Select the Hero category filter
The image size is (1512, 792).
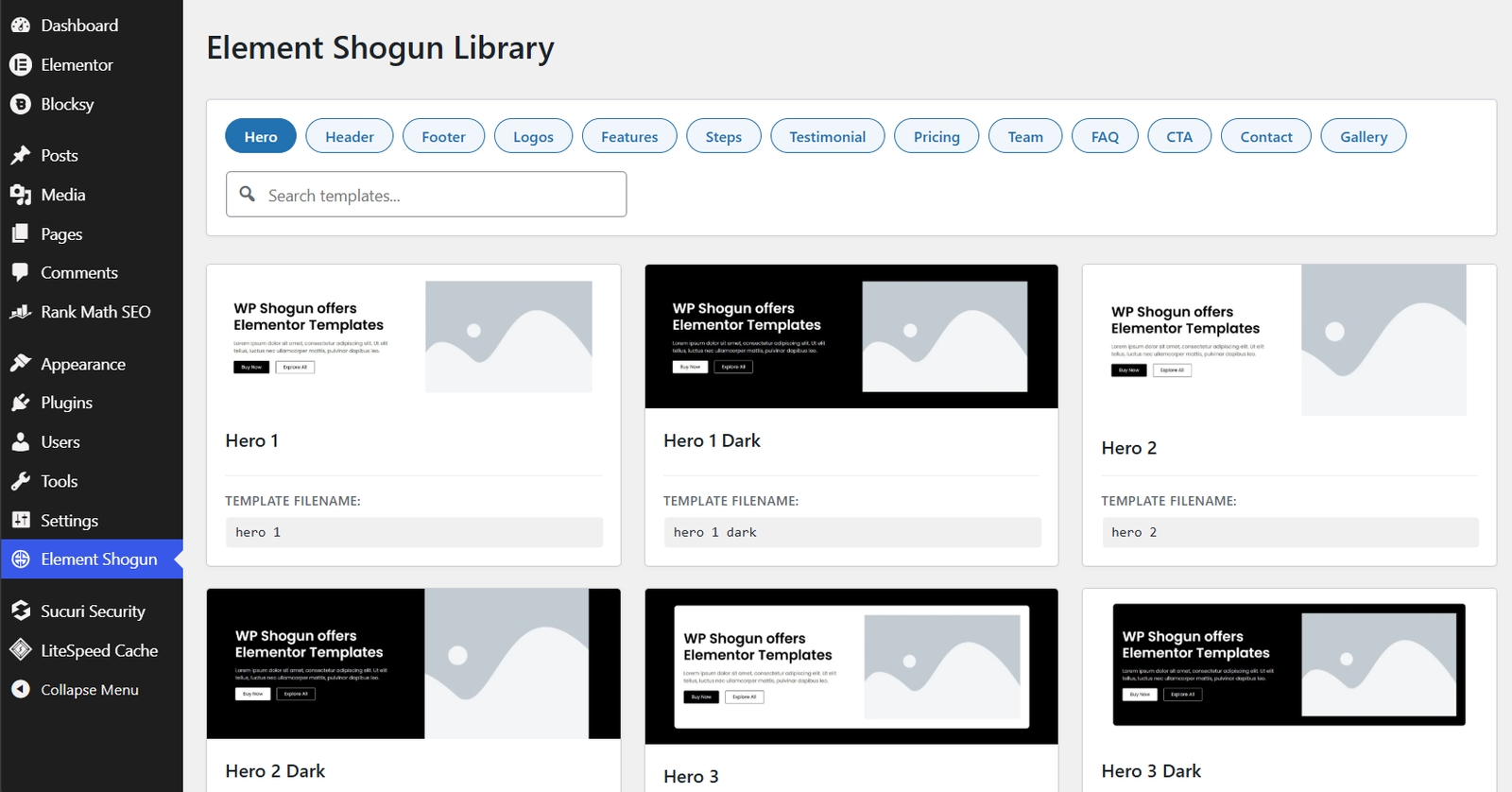(261, 136)
